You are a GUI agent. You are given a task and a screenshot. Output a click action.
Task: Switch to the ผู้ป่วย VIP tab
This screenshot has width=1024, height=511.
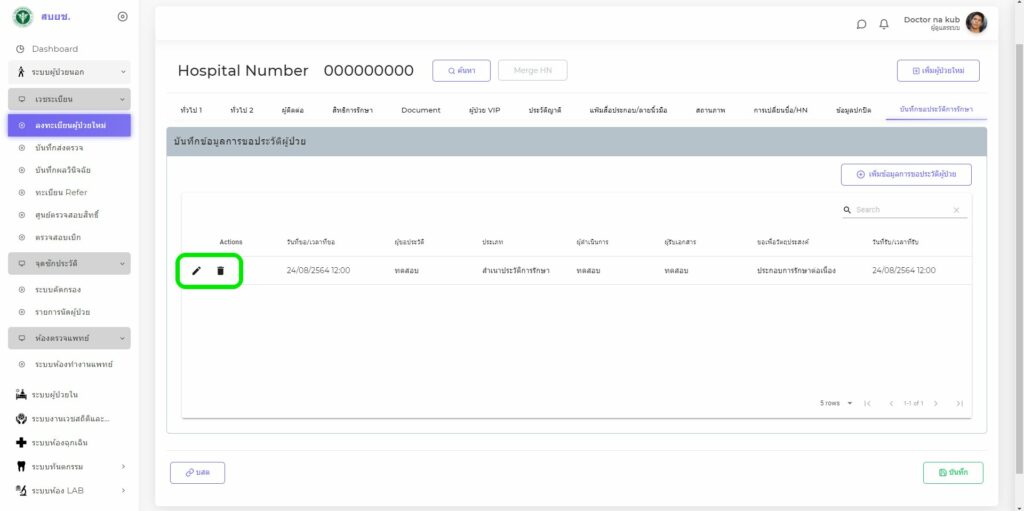point(484,110)
